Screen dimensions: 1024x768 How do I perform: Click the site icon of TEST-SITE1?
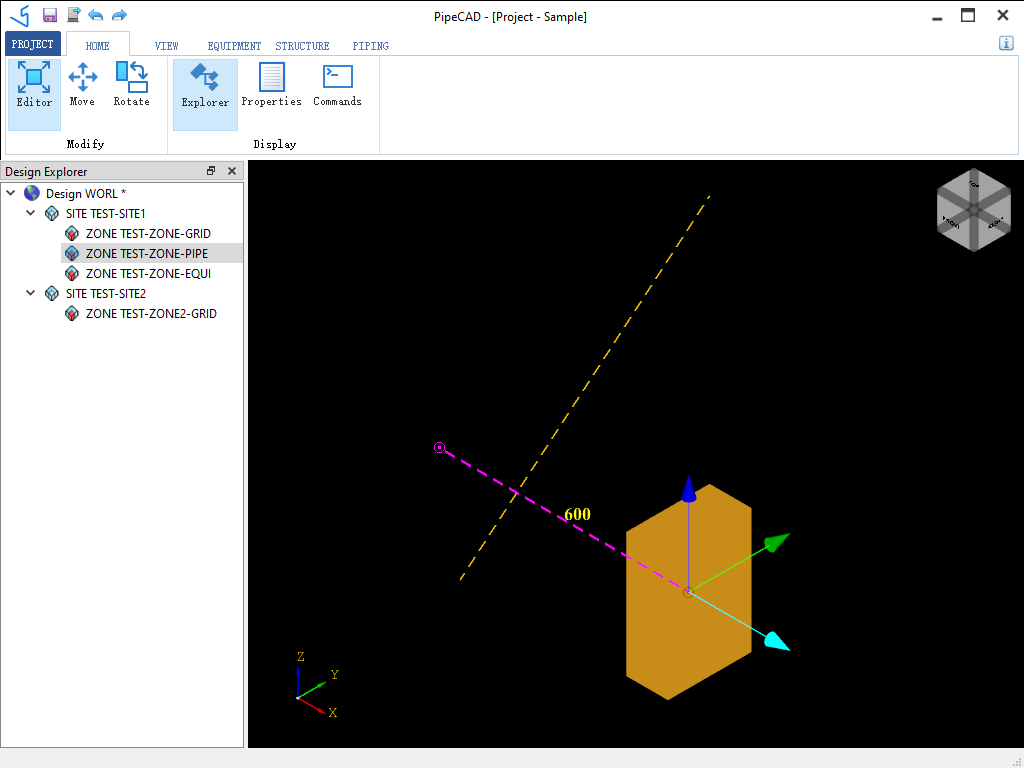coord(52,214)
